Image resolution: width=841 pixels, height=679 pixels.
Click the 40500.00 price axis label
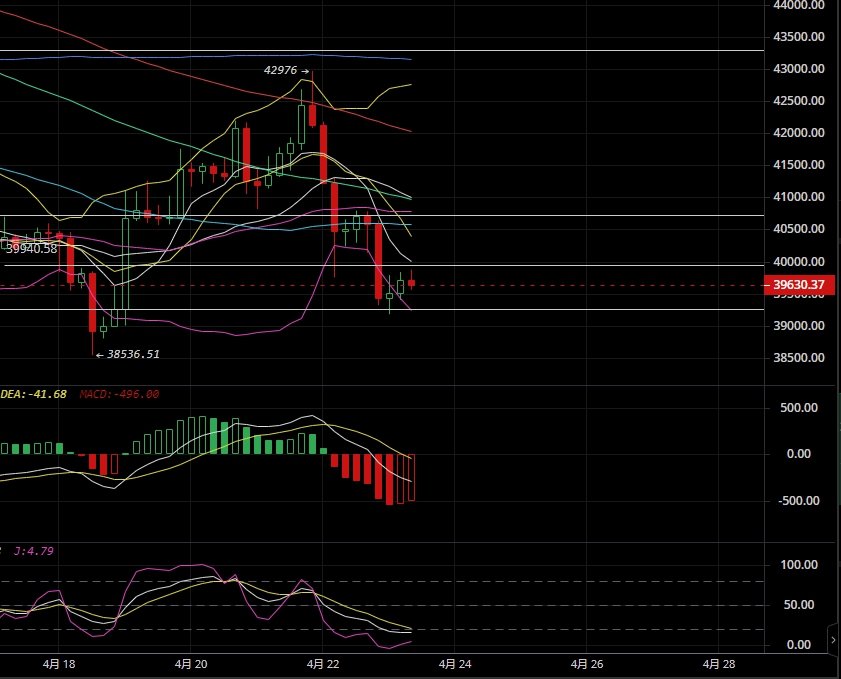coord(799,228)
